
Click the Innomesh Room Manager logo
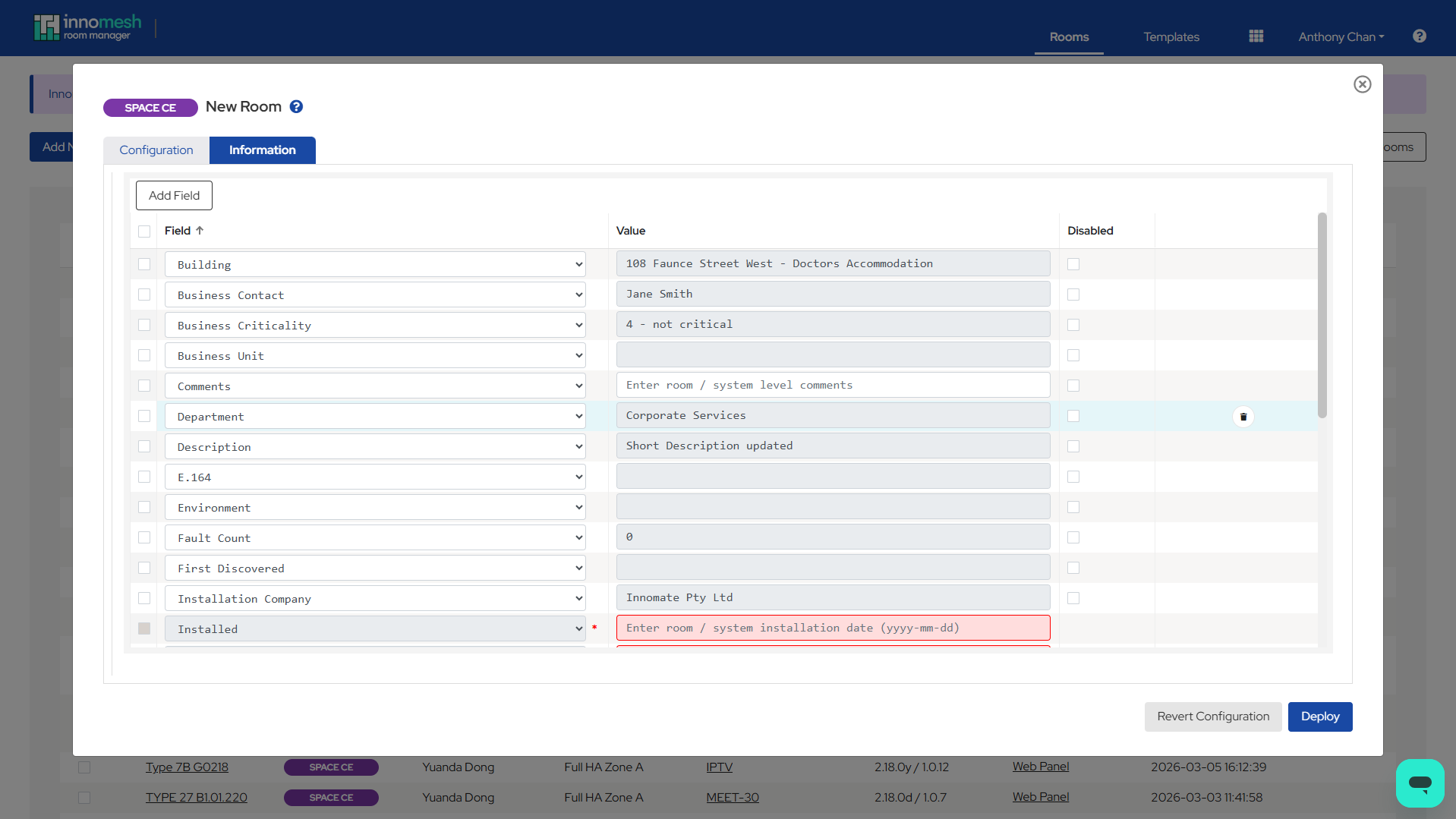87,26
